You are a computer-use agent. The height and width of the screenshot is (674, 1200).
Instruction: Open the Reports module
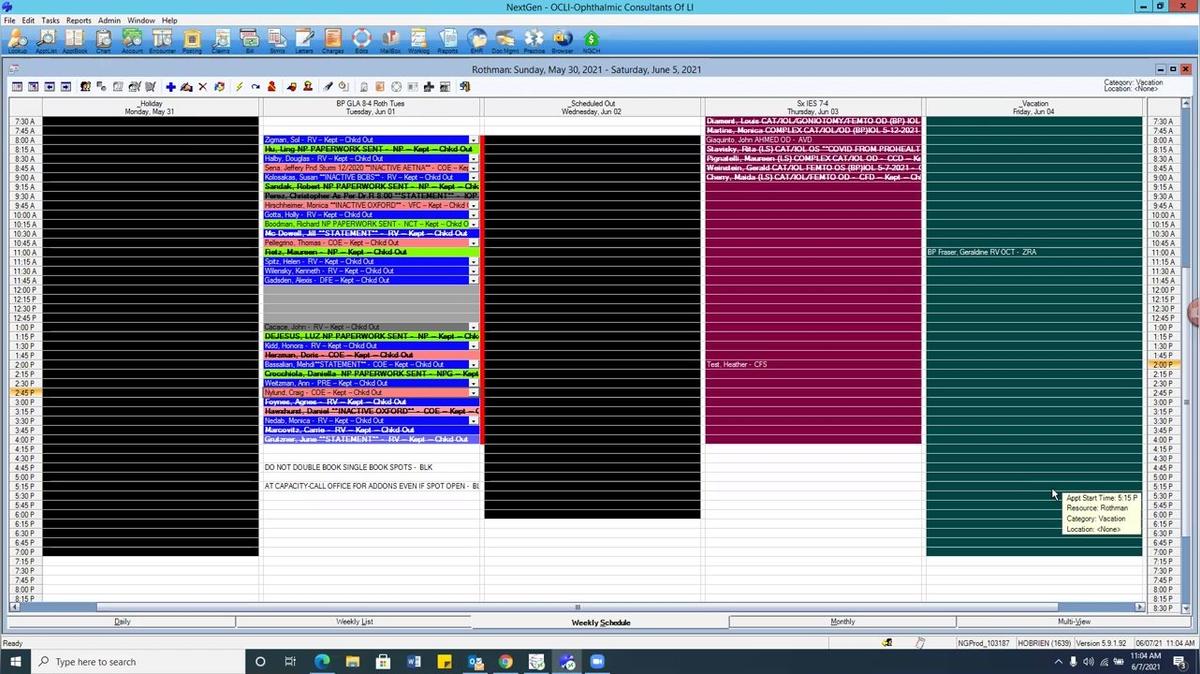pos(447,40)
